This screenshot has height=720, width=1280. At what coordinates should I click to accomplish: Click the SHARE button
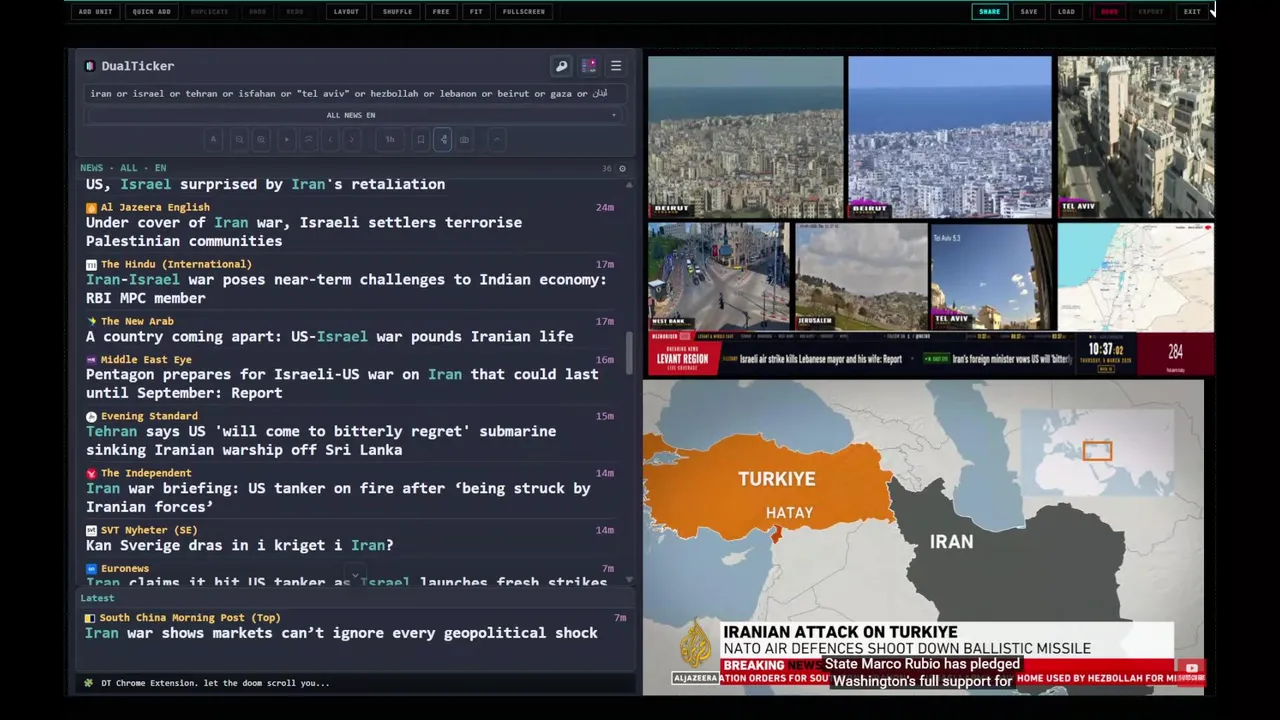click(989, 12)
